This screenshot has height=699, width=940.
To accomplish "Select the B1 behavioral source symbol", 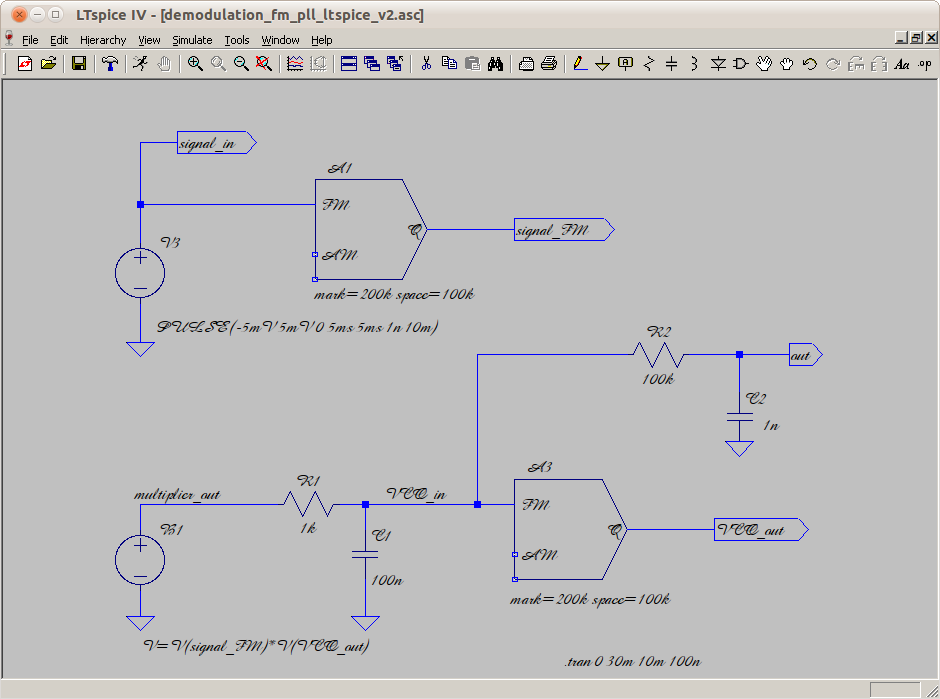I will (x=140, y=560).
